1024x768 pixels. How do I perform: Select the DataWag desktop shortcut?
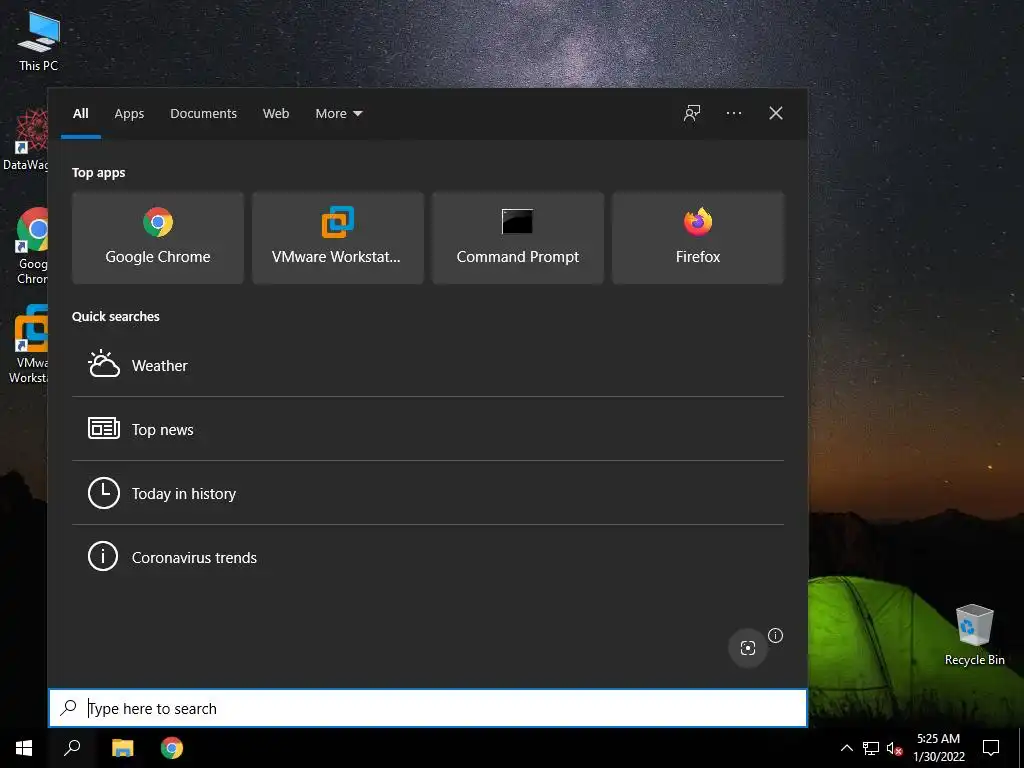(x=25, y=140)
